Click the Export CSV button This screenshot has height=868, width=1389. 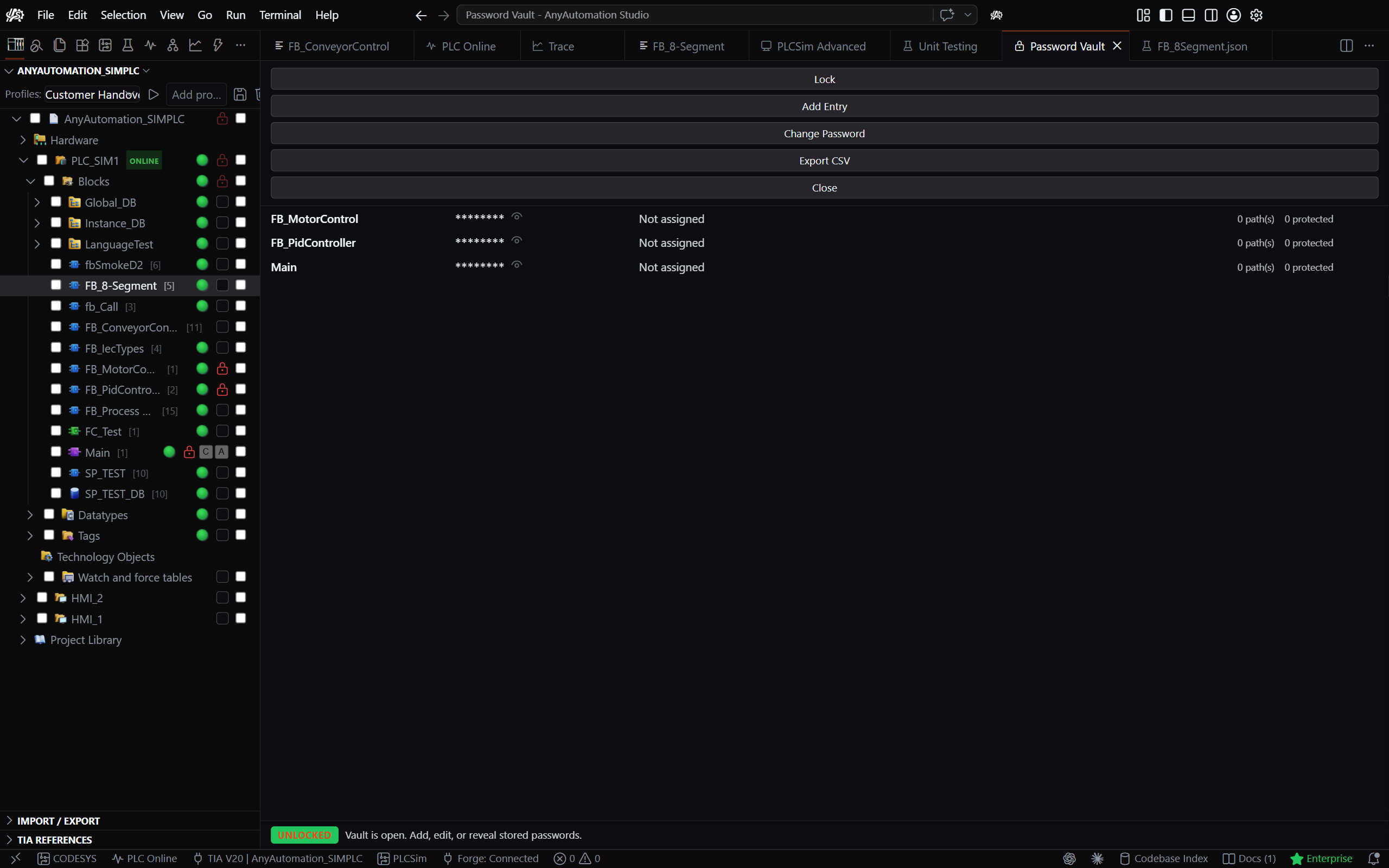click(x=824, y=161)
